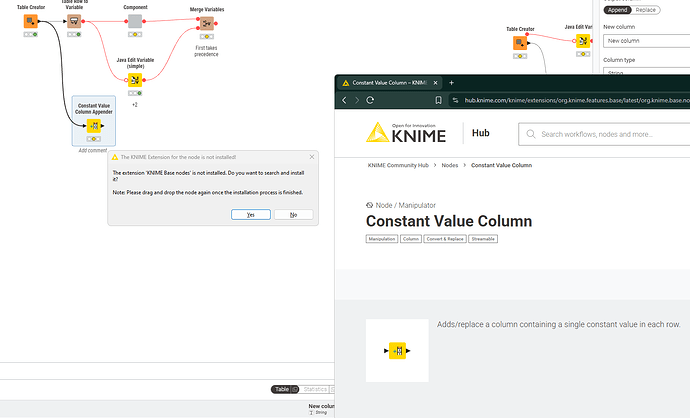Choose the Append output option

click(x=615, y=9)
